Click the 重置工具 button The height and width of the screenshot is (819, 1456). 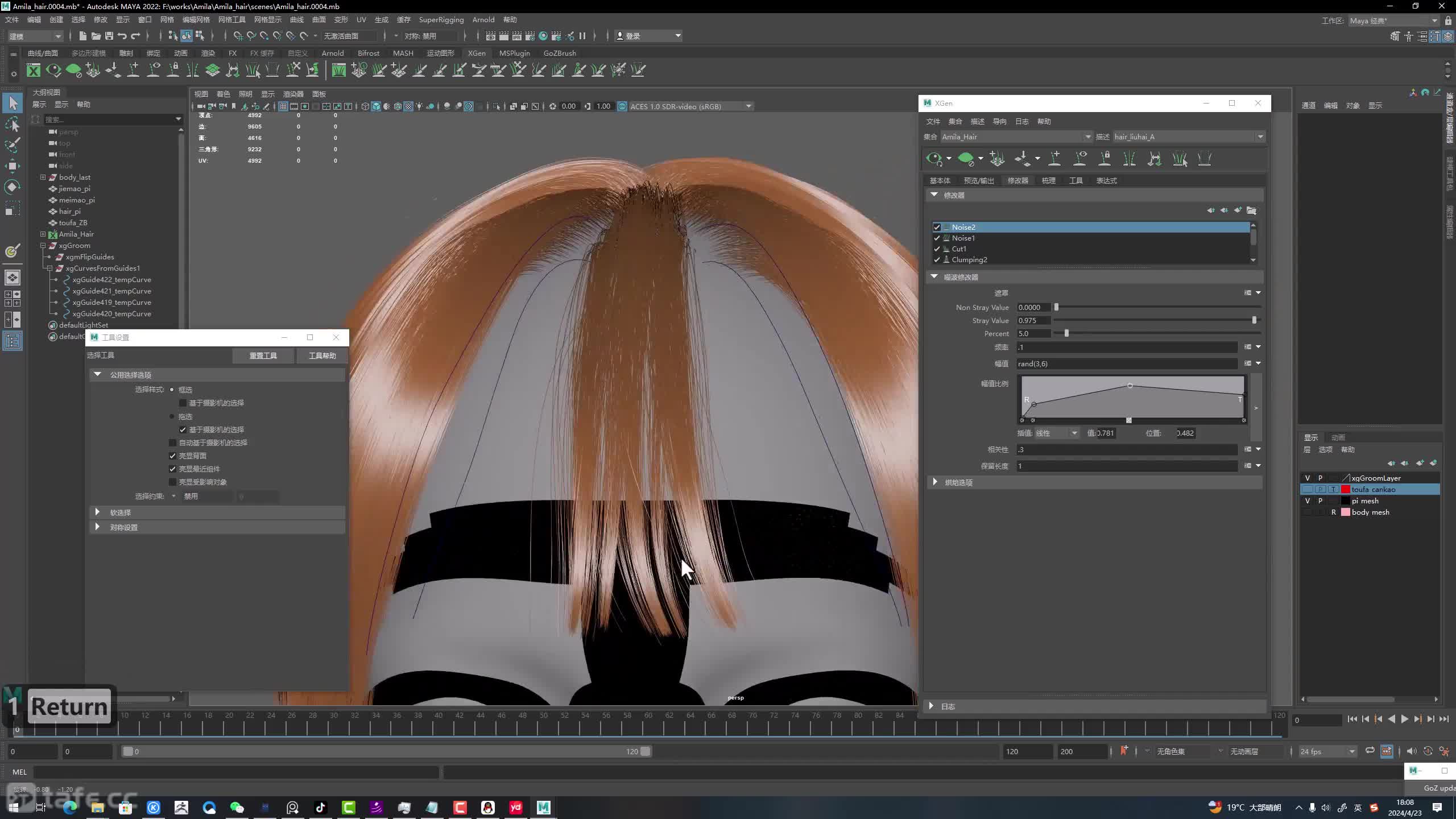tap(263, 355)
